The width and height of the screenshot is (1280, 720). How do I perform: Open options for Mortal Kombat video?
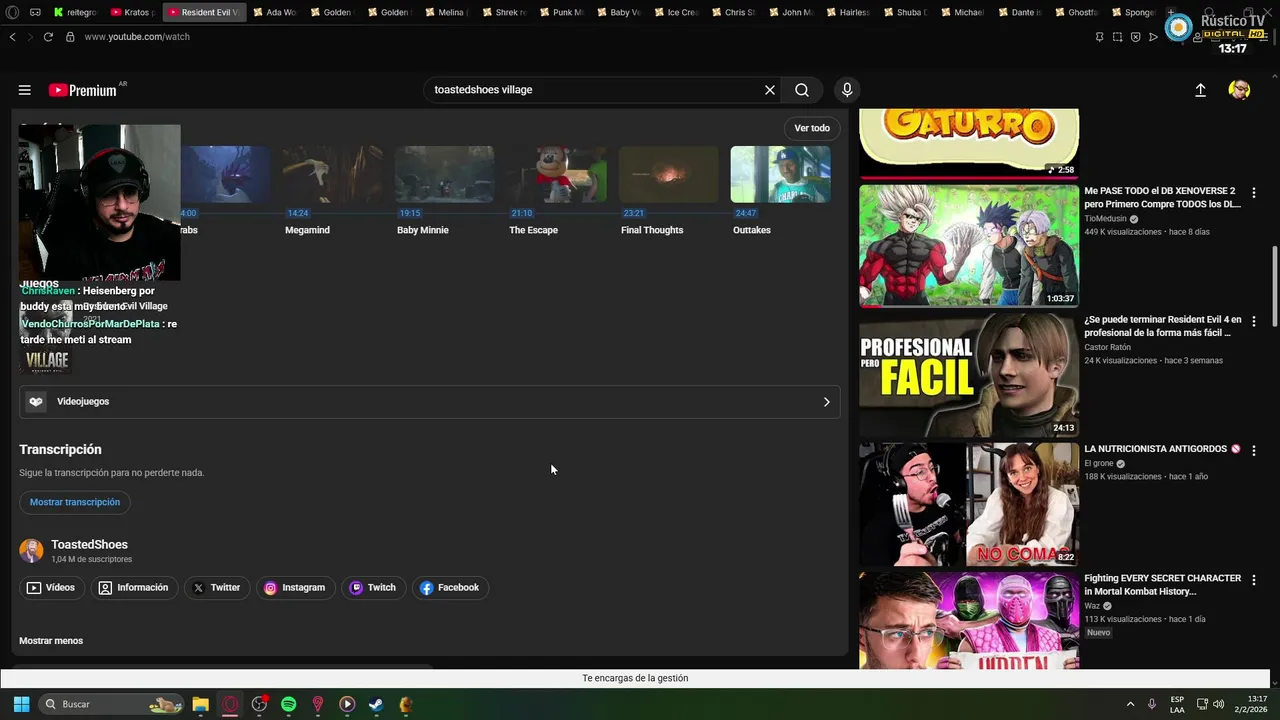coord(1254,579)
